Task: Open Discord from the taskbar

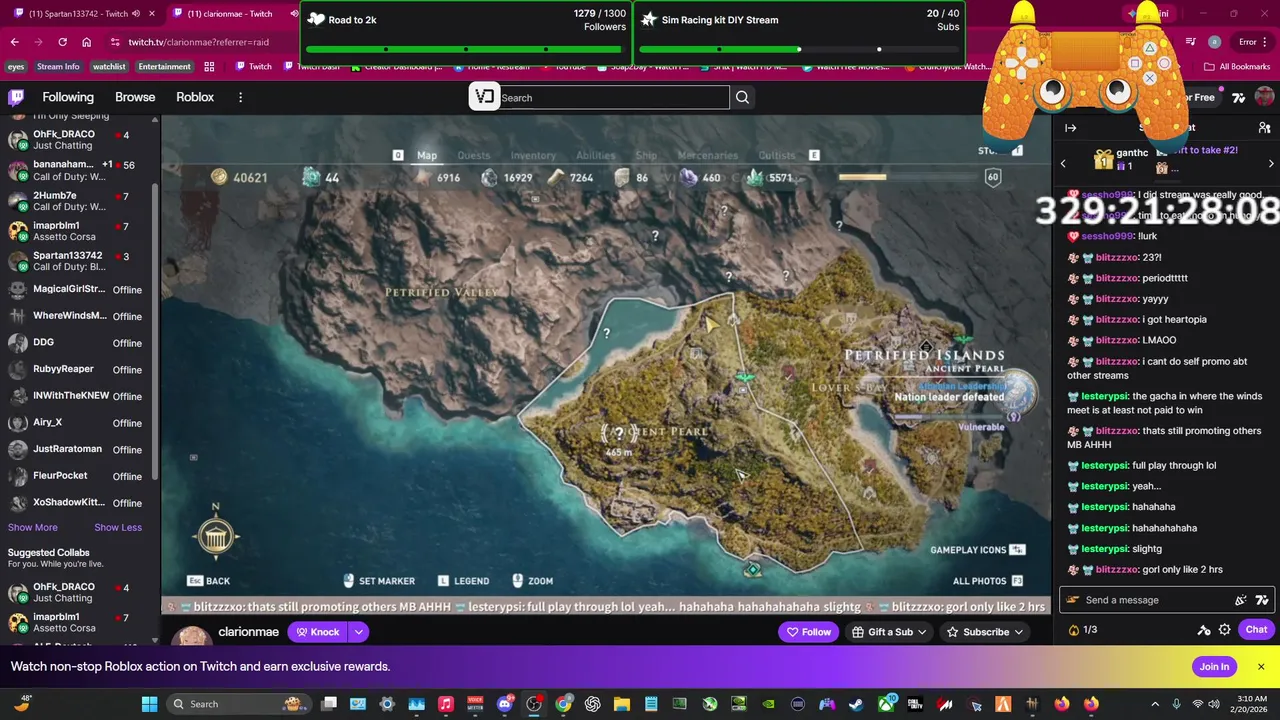Action: click(504, 704)
